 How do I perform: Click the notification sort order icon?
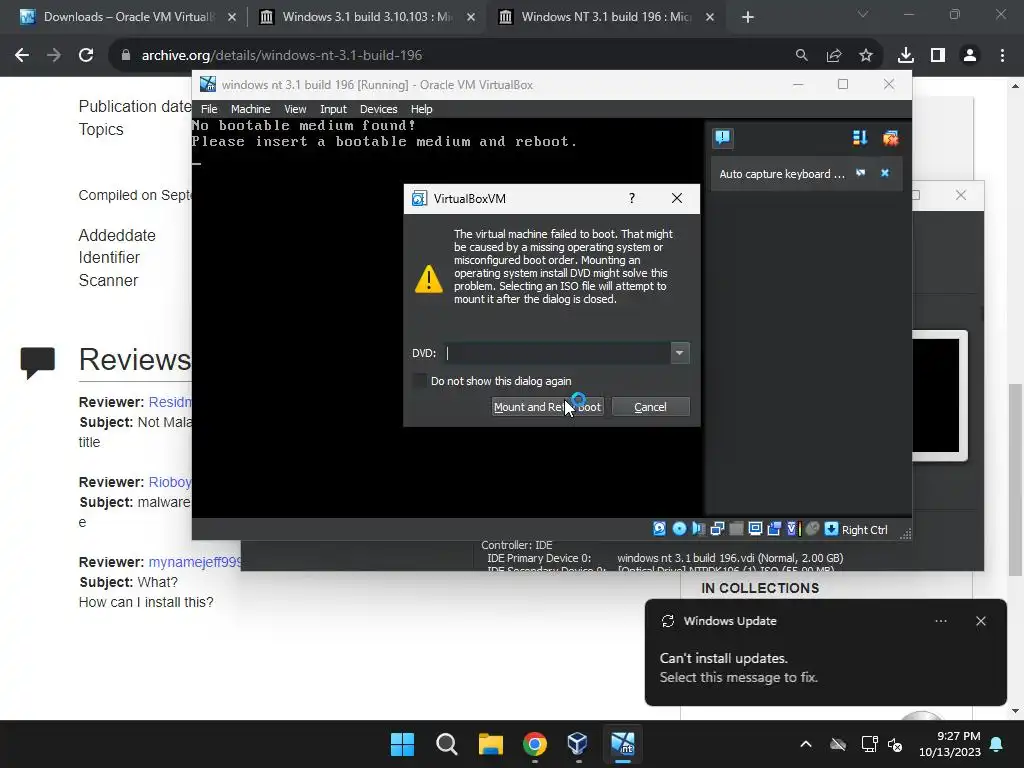(859, 138)
